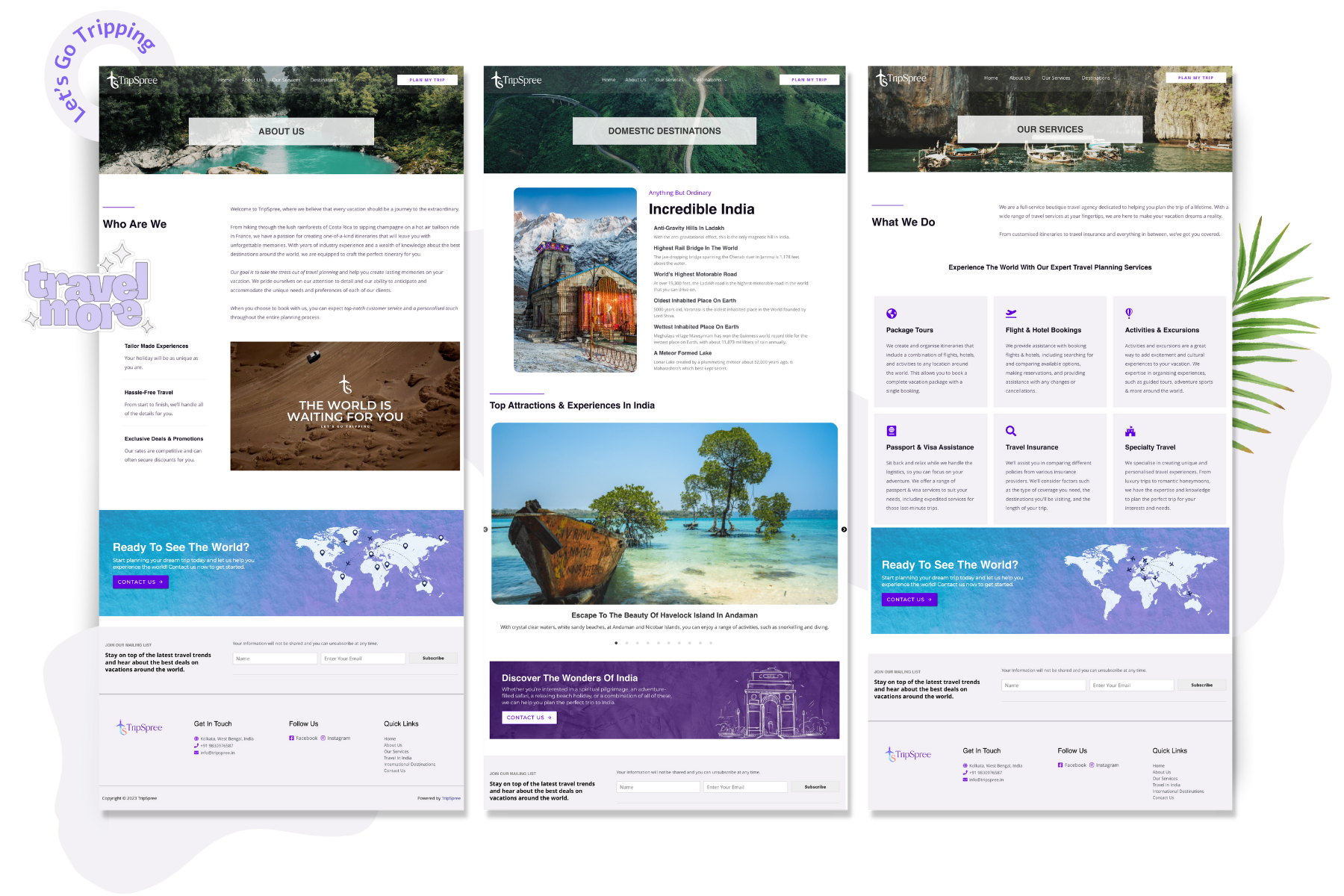This screenshot has height=896, width=1344.
Task: Click passport icon on Passport & Visa Assistance
Action: pos(892,431)
